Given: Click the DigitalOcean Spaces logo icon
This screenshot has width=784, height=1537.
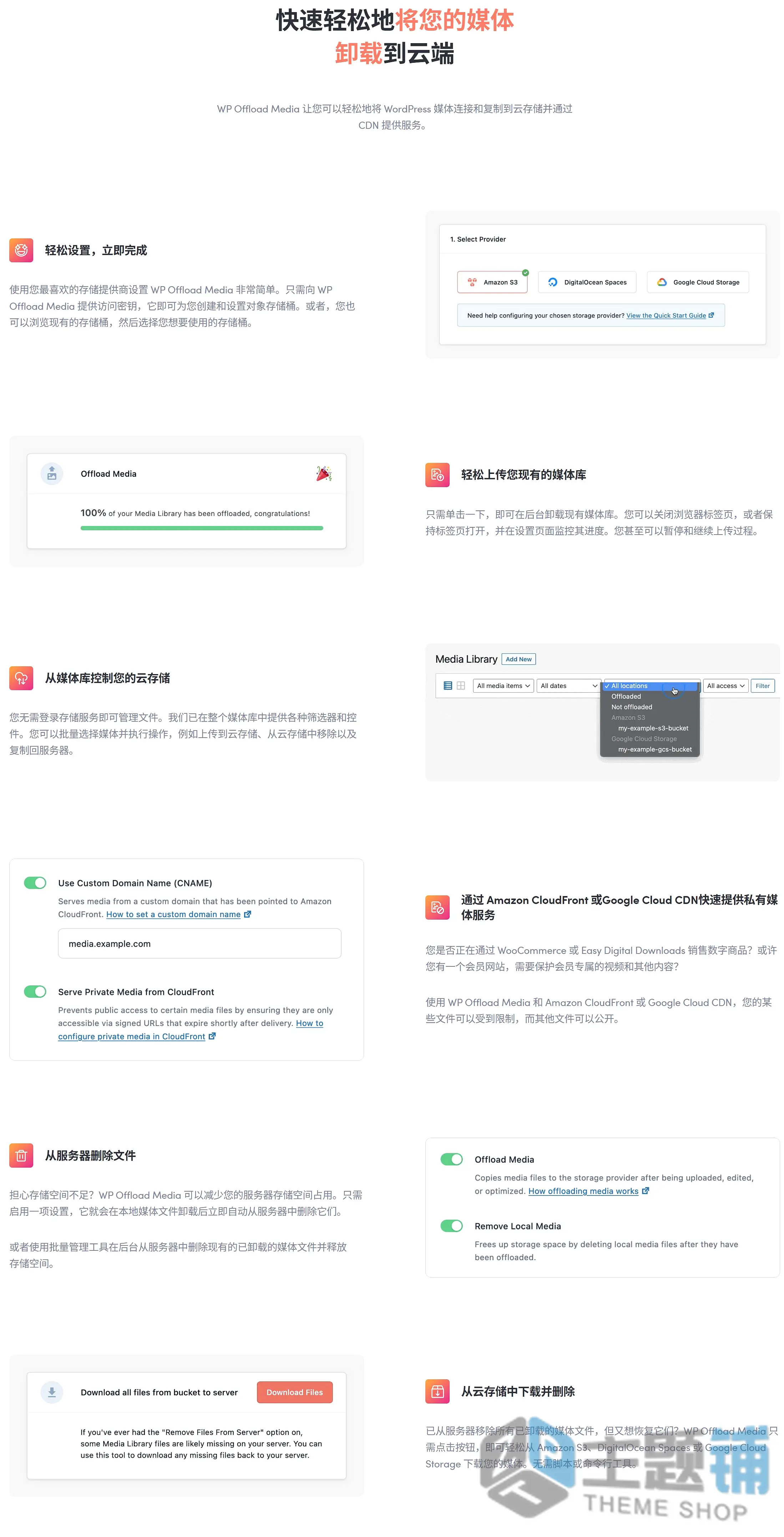Looking at the screenshot, I should 552,282.
